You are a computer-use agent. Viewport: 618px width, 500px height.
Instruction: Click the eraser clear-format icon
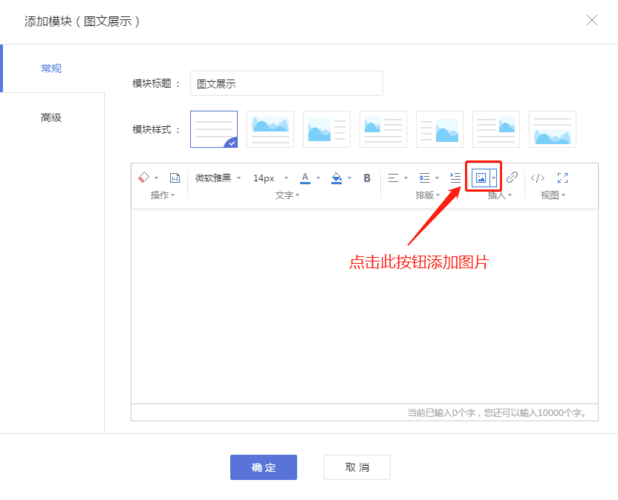(x=144, y=178)
